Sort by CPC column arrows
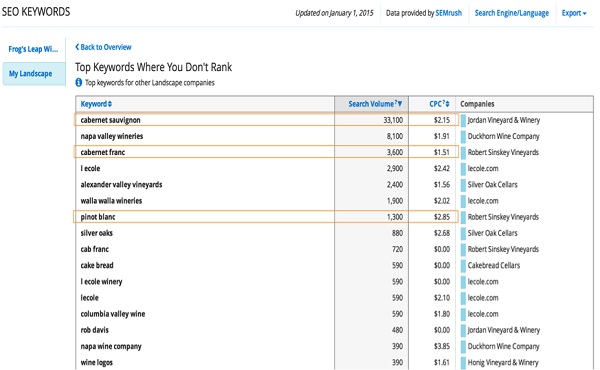The height and width of the screenshot is (370, 600). (x=447, y=104)
